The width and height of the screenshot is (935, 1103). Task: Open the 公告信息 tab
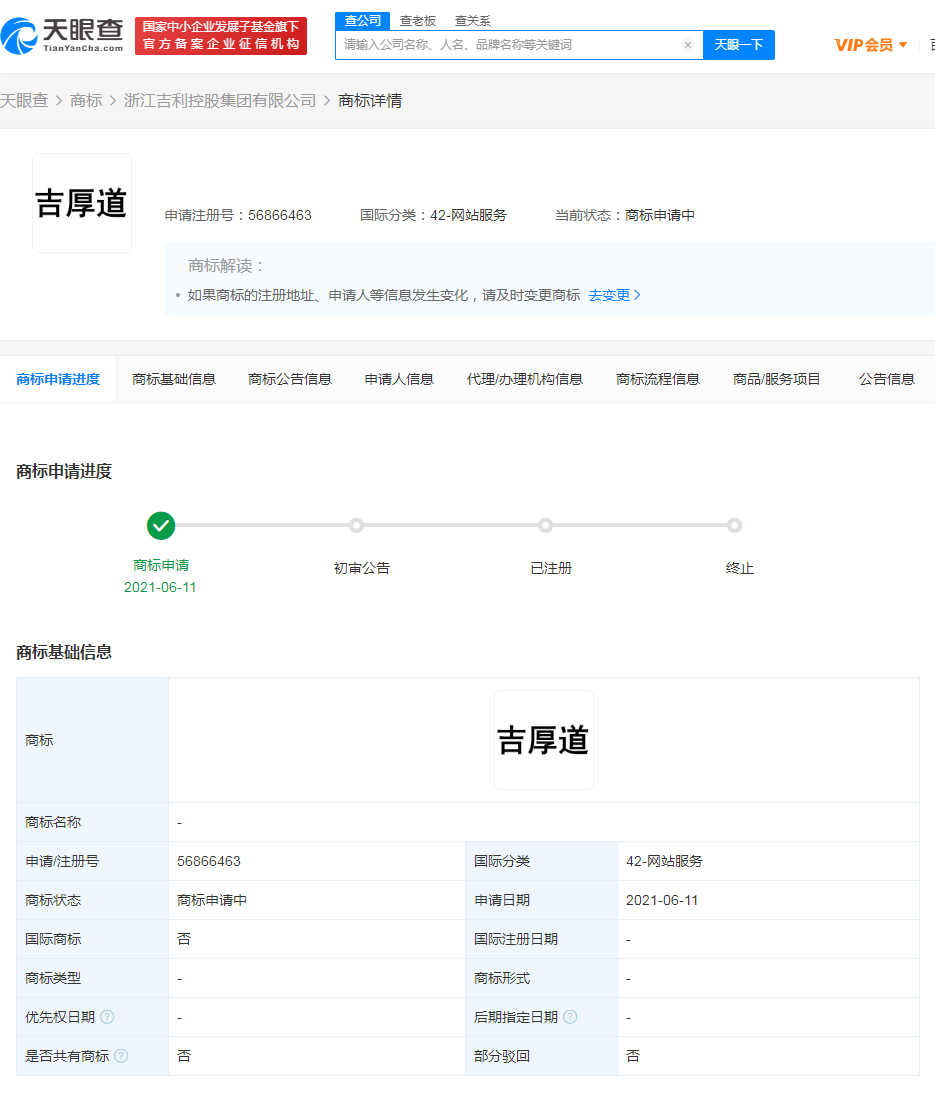point(886,379)
